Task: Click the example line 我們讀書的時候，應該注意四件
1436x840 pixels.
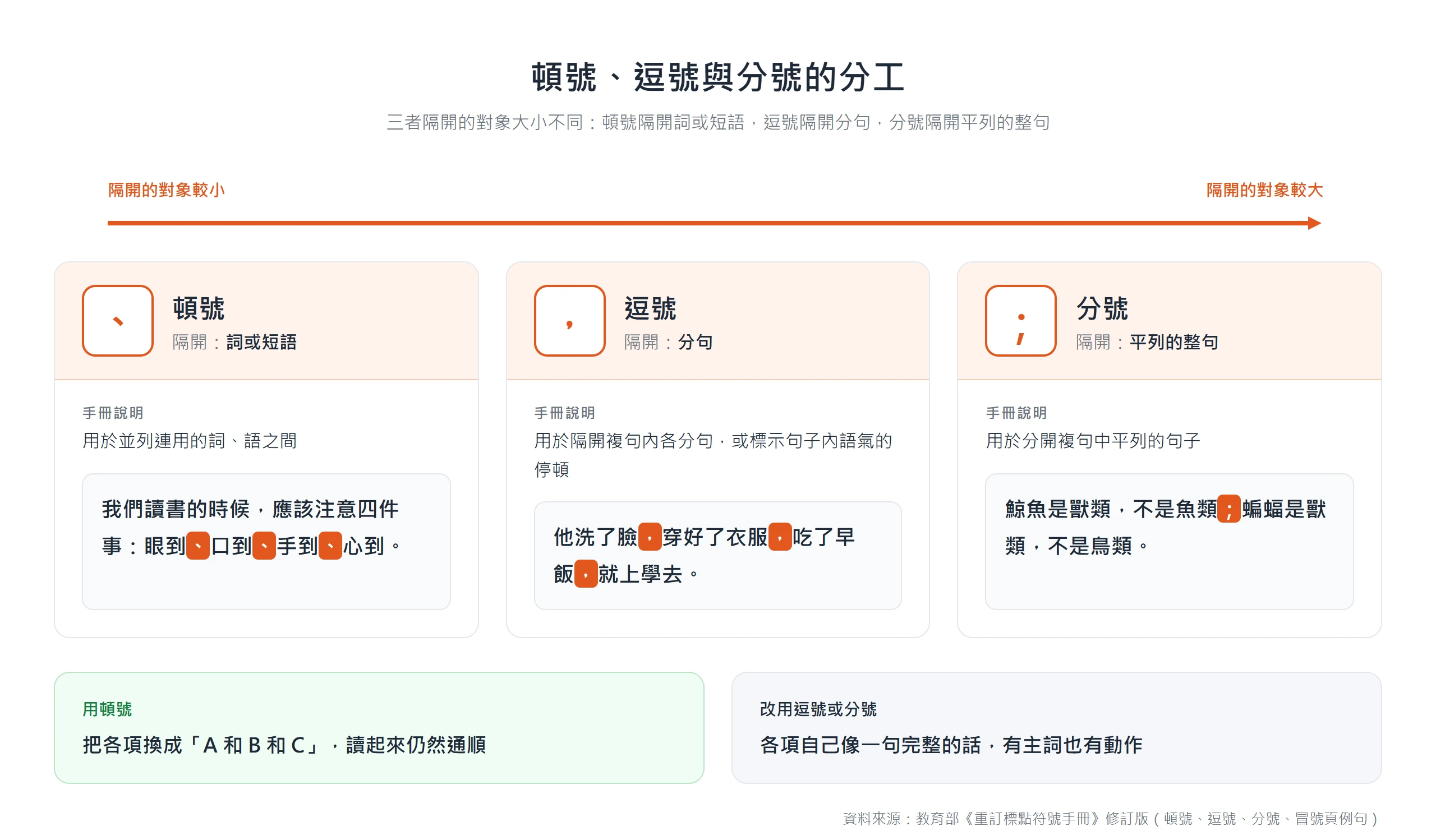Action: (x=250, y=509)
